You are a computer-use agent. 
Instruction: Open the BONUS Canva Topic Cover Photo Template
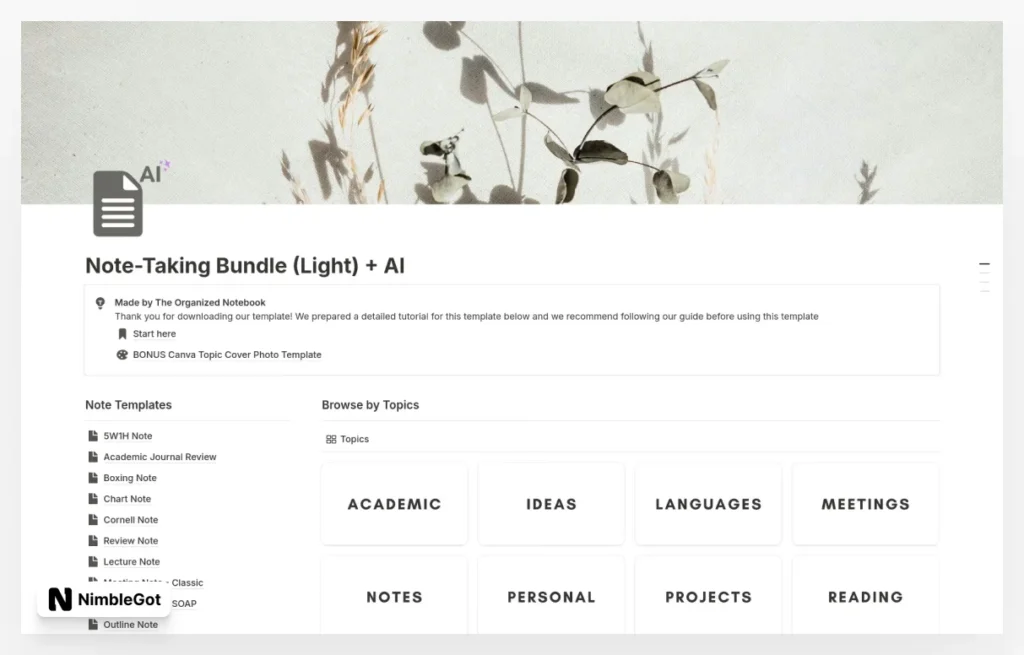point(225,354)
